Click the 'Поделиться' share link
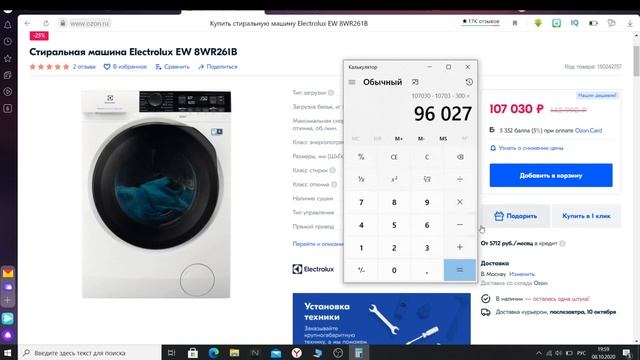 [218, 67]
